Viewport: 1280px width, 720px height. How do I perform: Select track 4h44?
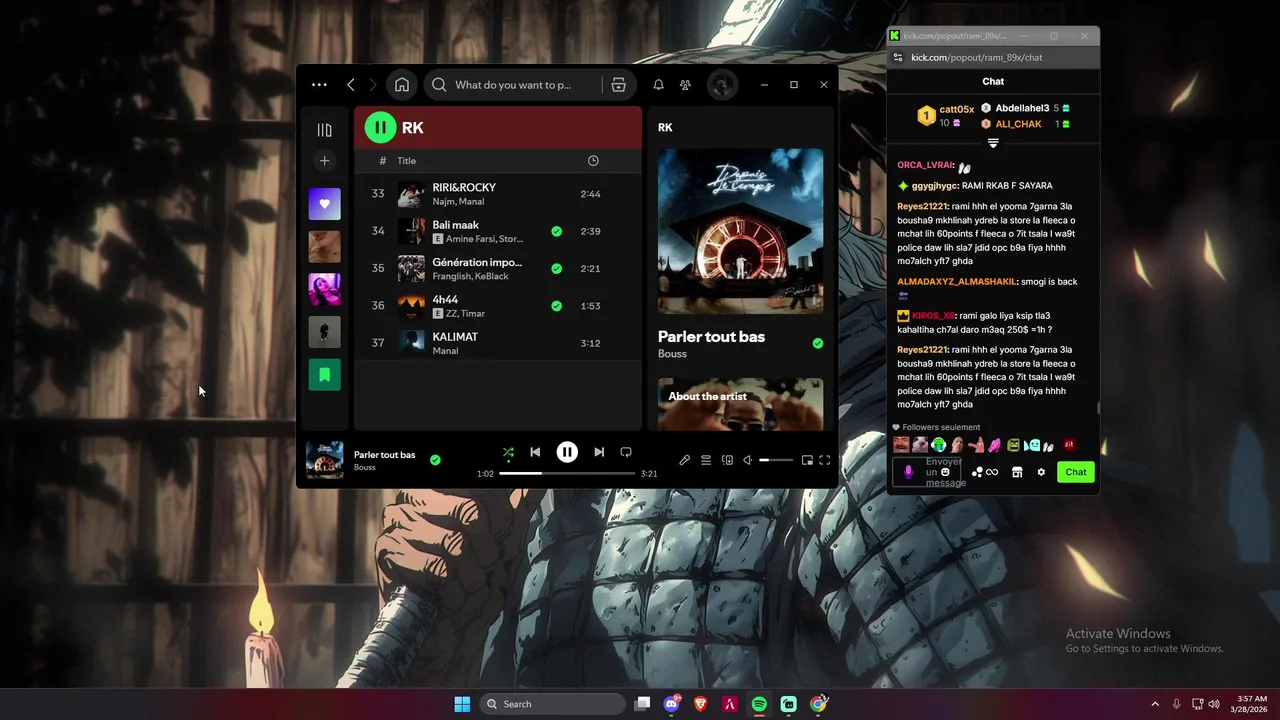coord(497,306)
